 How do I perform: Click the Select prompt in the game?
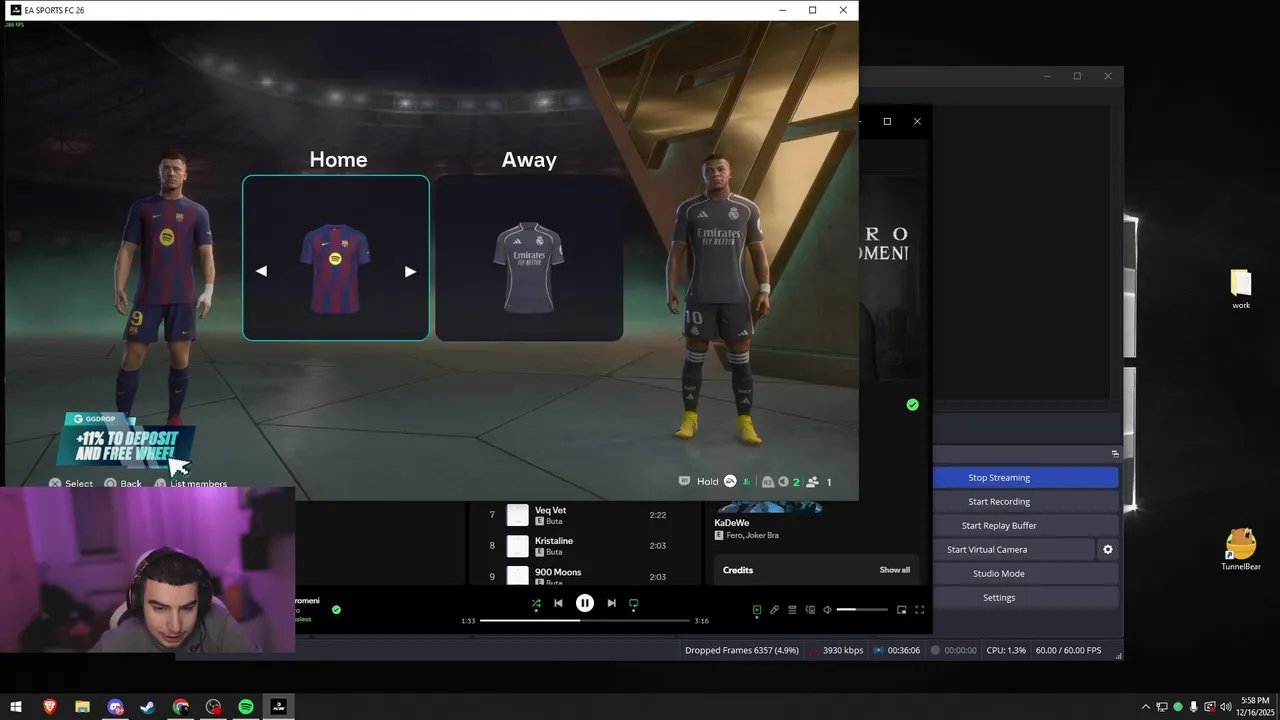tap(70, 484)
